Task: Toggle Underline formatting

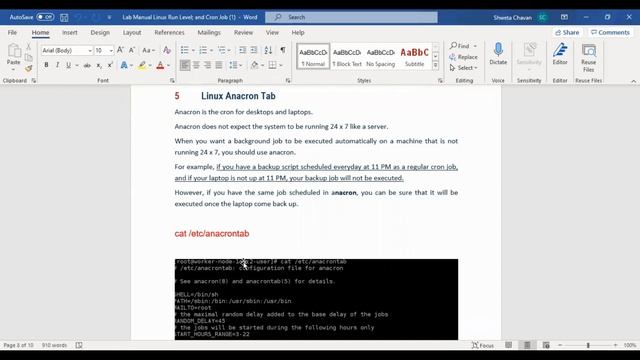Action: (68, 65)
